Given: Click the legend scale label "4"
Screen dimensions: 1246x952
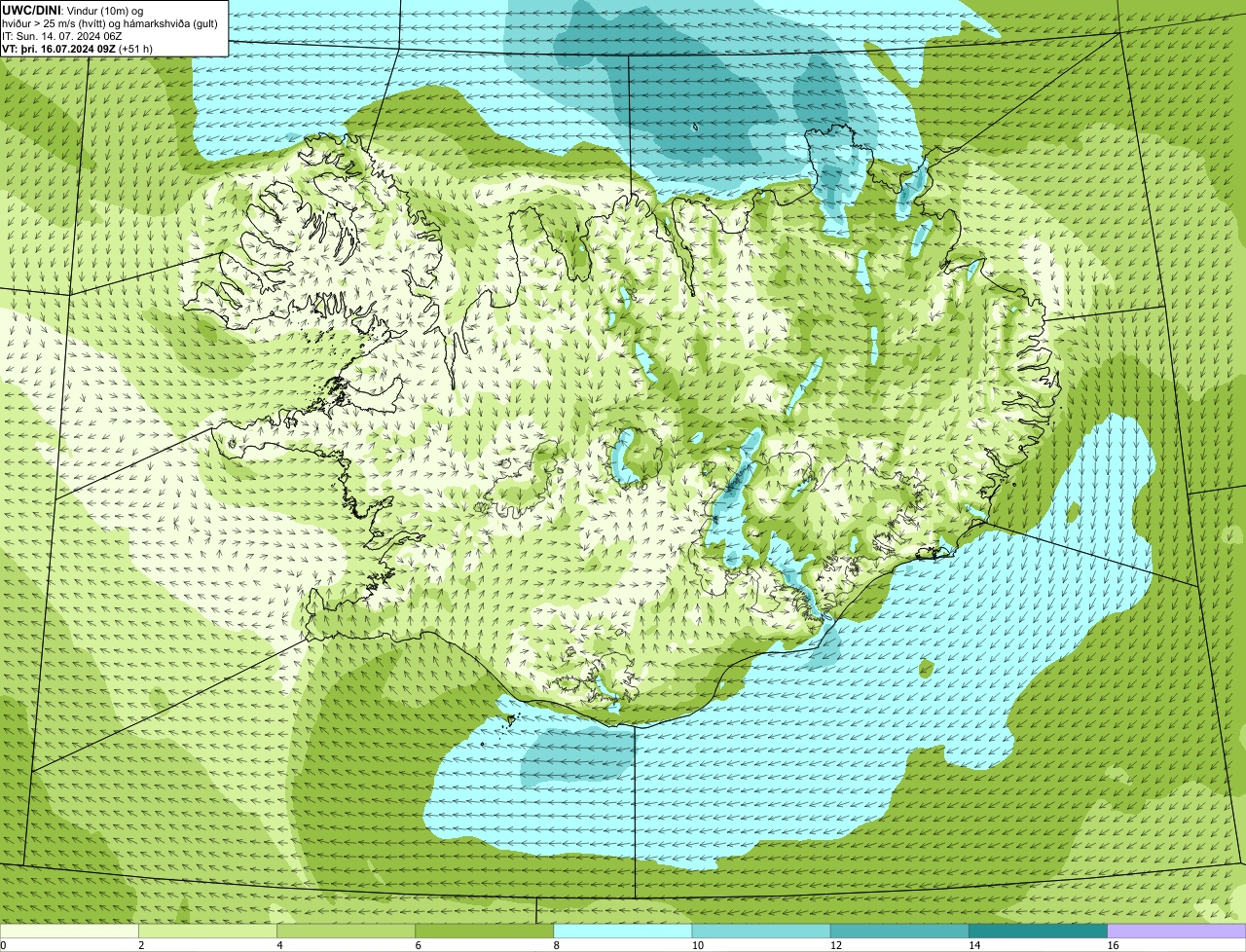Looking at the screenshot, I should tap(279, 945).
